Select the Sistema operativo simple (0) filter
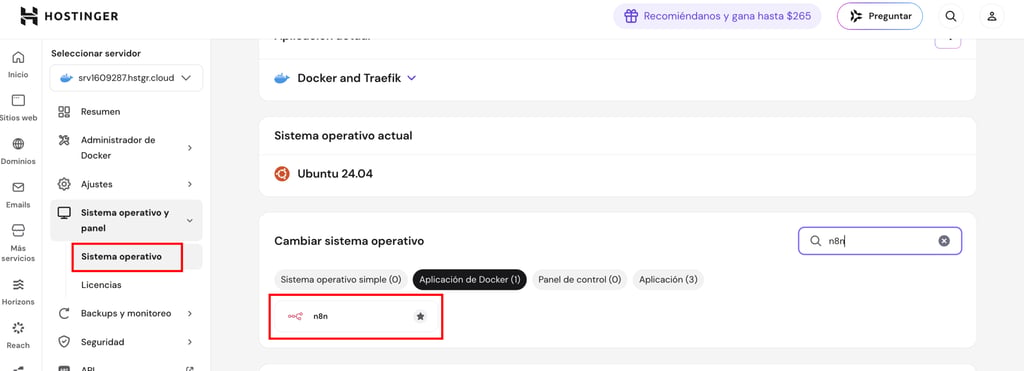This screenshot has height=371, width=1024. (x=341, y=280)
